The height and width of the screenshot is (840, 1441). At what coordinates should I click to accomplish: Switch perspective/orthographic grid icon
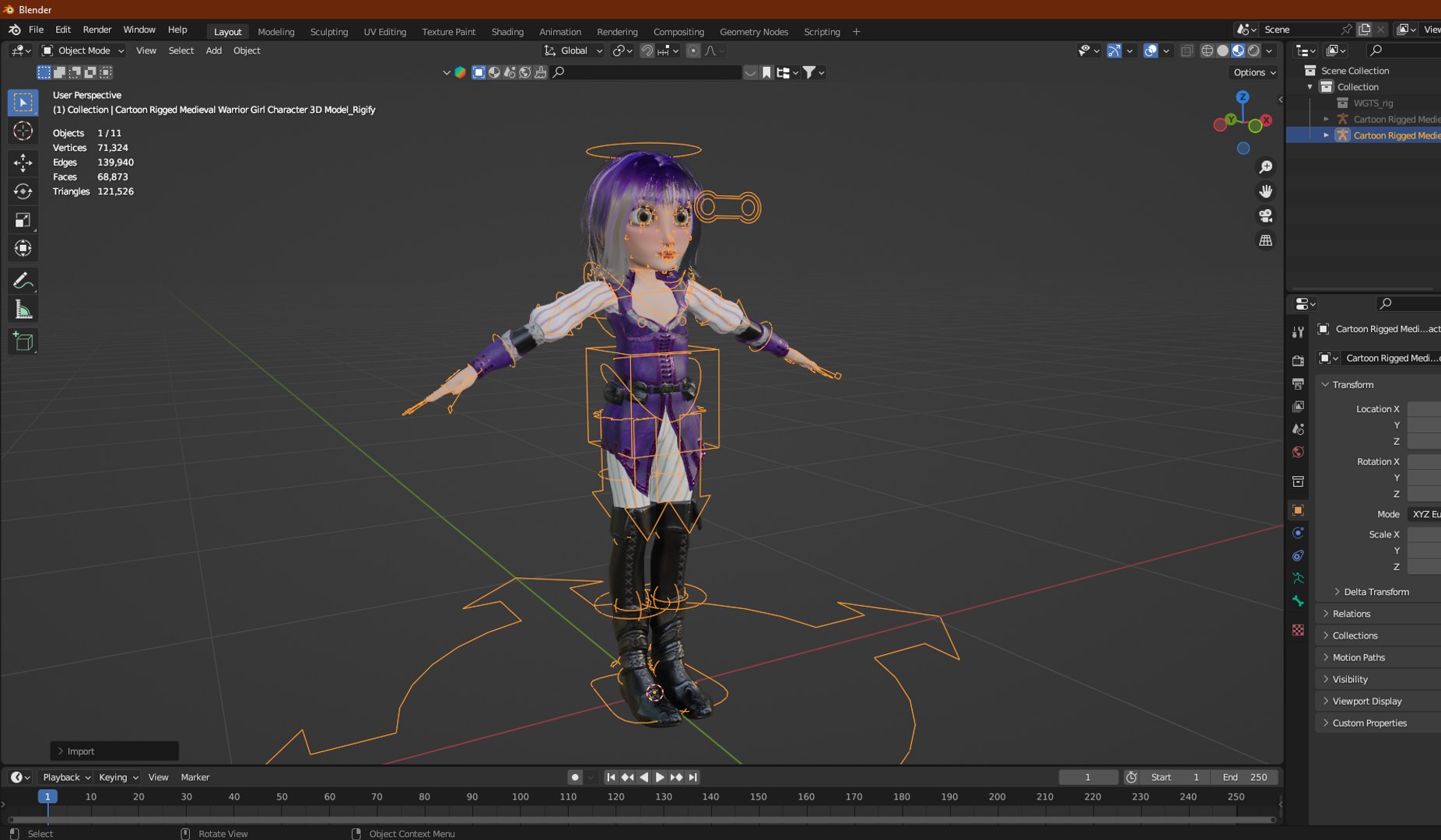[x=1266, y=240]
